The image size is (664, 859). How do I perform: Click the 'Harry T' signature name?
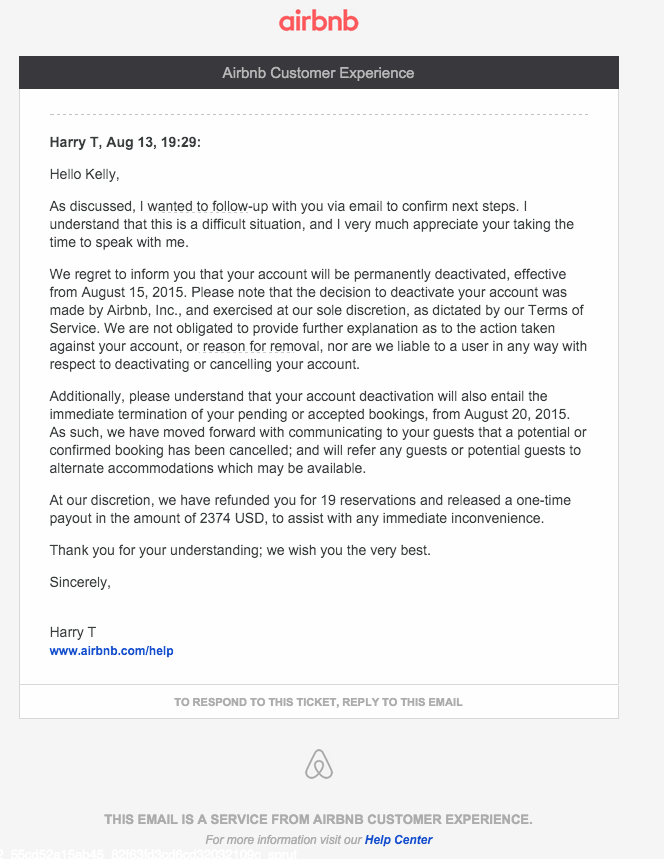73,632
